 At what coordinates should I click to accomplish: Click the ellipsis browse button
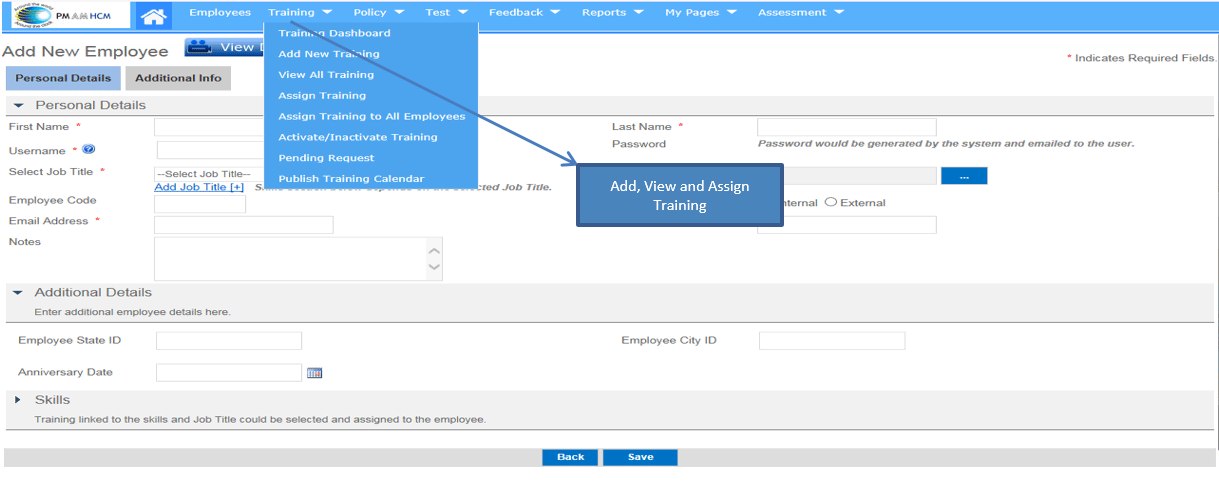[964, 176]
